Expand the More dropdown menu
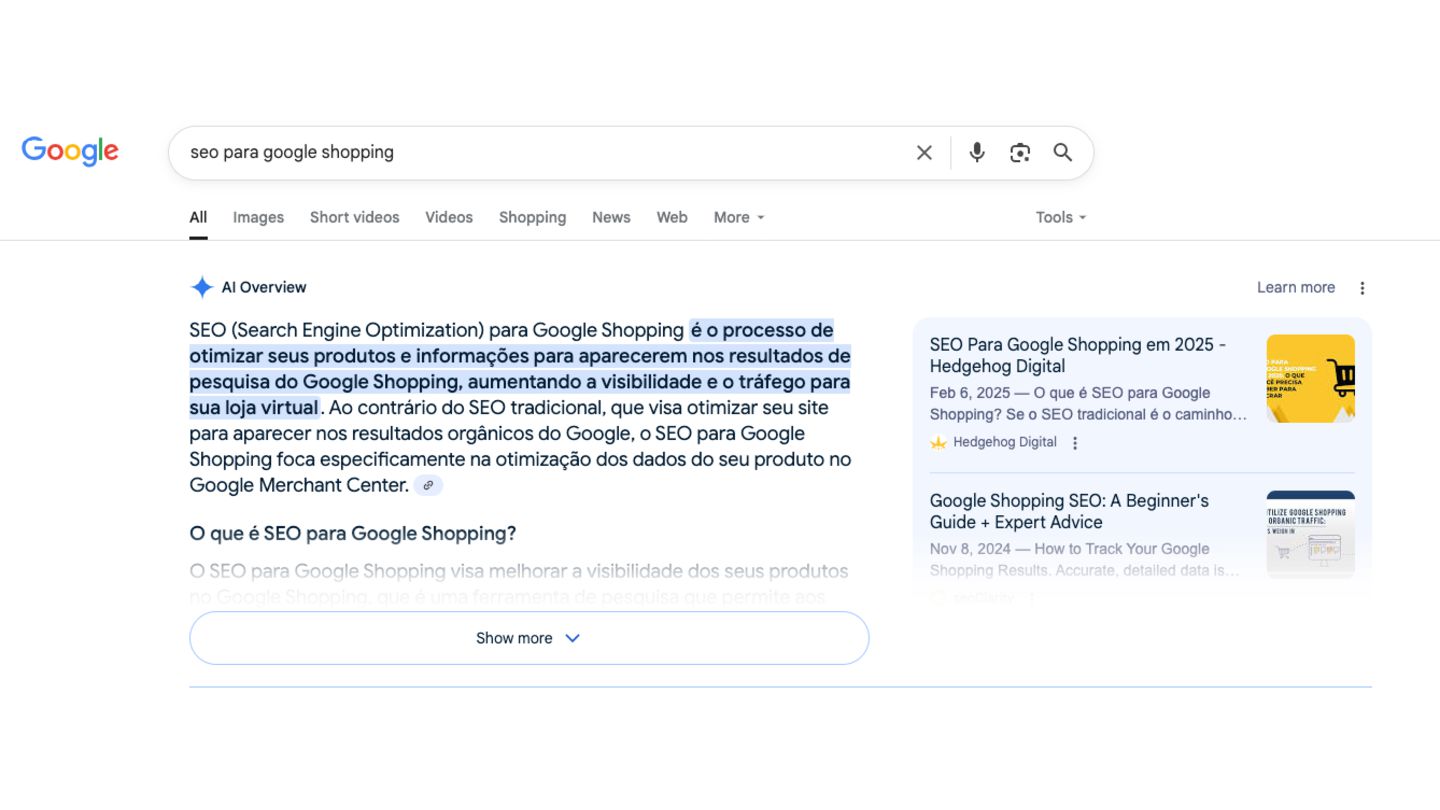 pos(739,217)
